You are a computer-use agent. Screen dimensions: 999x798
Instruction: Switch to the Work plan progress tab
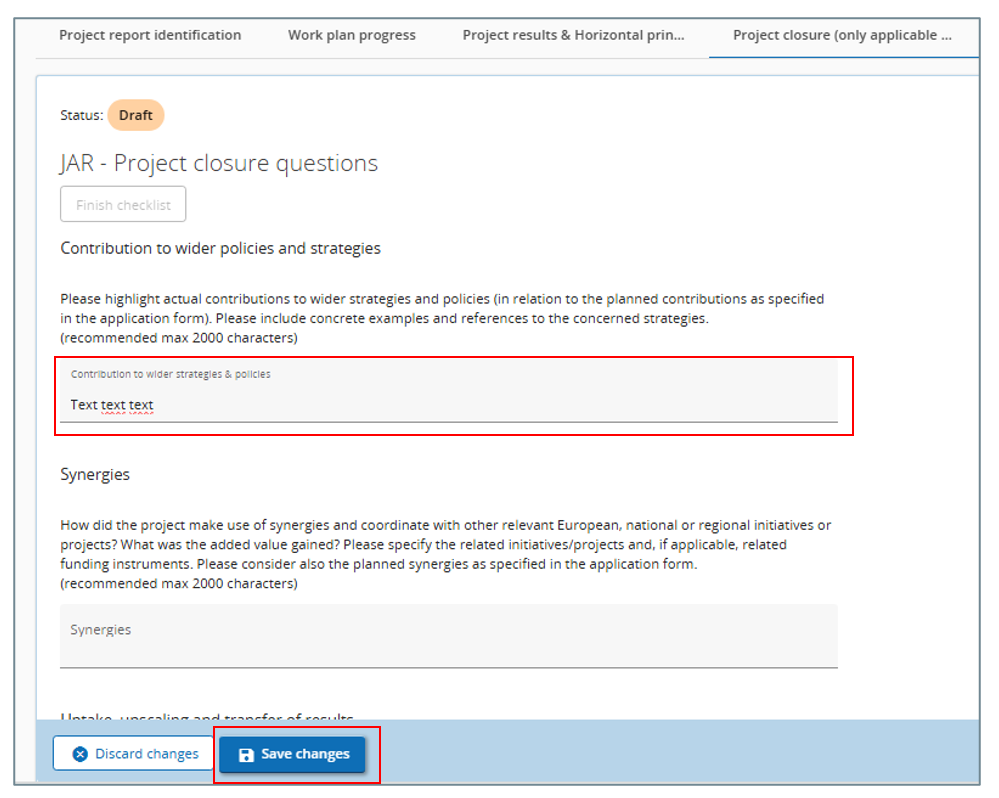pyautogui.click(x=352, y=35)
